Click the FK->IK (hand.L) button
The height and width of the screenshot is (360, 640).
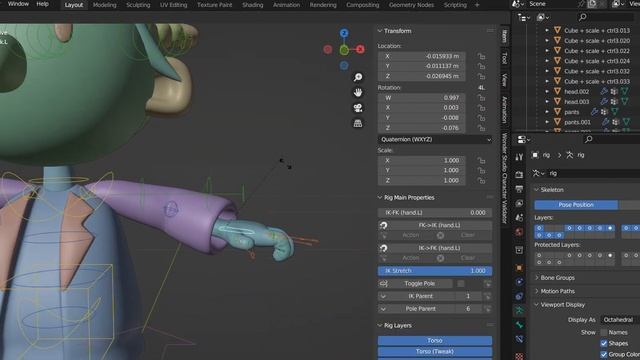(x=435, y=225)
